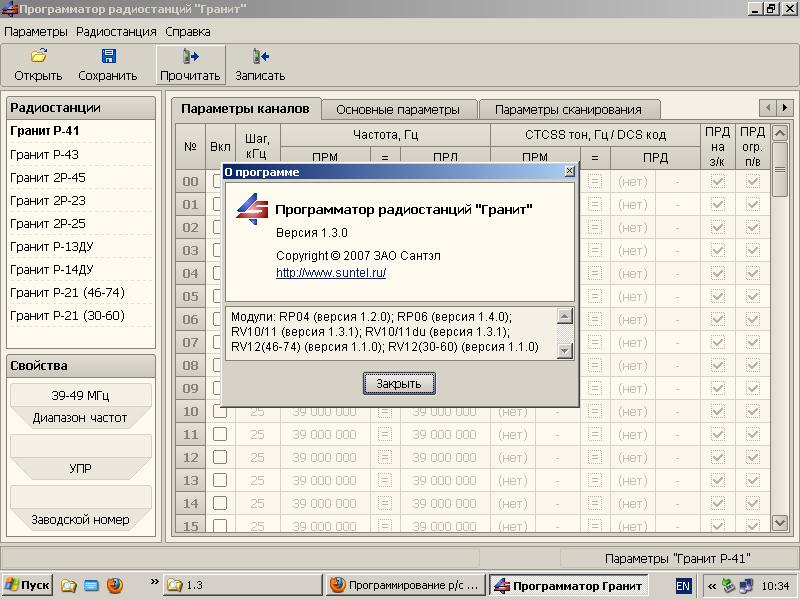
Task: Click frequency copy '=' icon in row 11
Action: pos(385,434)
